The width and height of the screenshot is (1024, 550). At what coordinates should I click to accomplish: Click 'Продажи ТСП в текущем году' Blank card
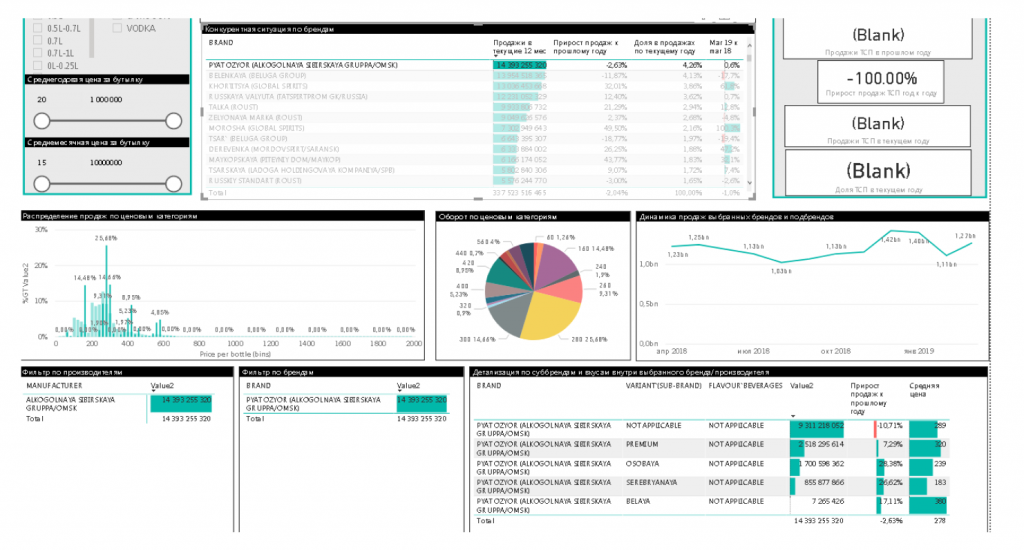pyautogui.click(x=878, y=126)
